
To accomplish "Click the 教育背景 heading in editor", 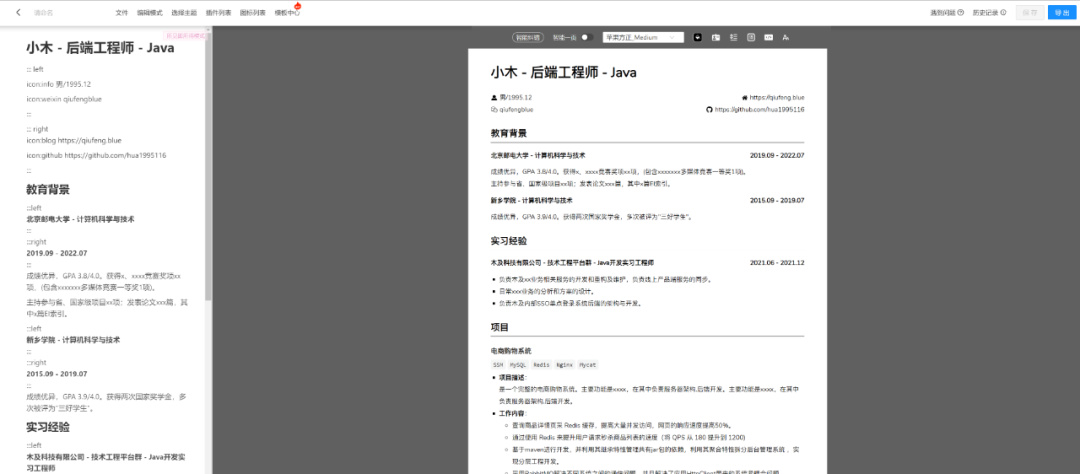I will point(48,189).
